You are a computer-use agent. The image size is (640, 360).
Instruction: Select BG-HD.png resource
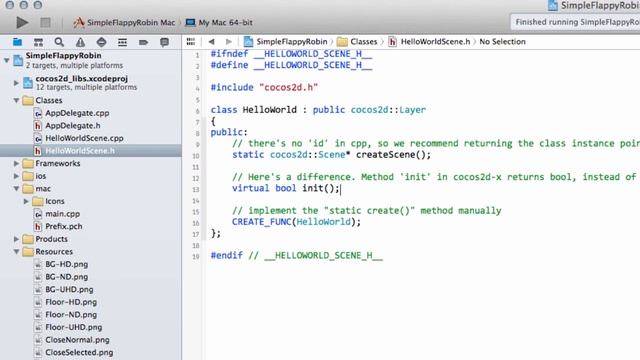point(67,264)
